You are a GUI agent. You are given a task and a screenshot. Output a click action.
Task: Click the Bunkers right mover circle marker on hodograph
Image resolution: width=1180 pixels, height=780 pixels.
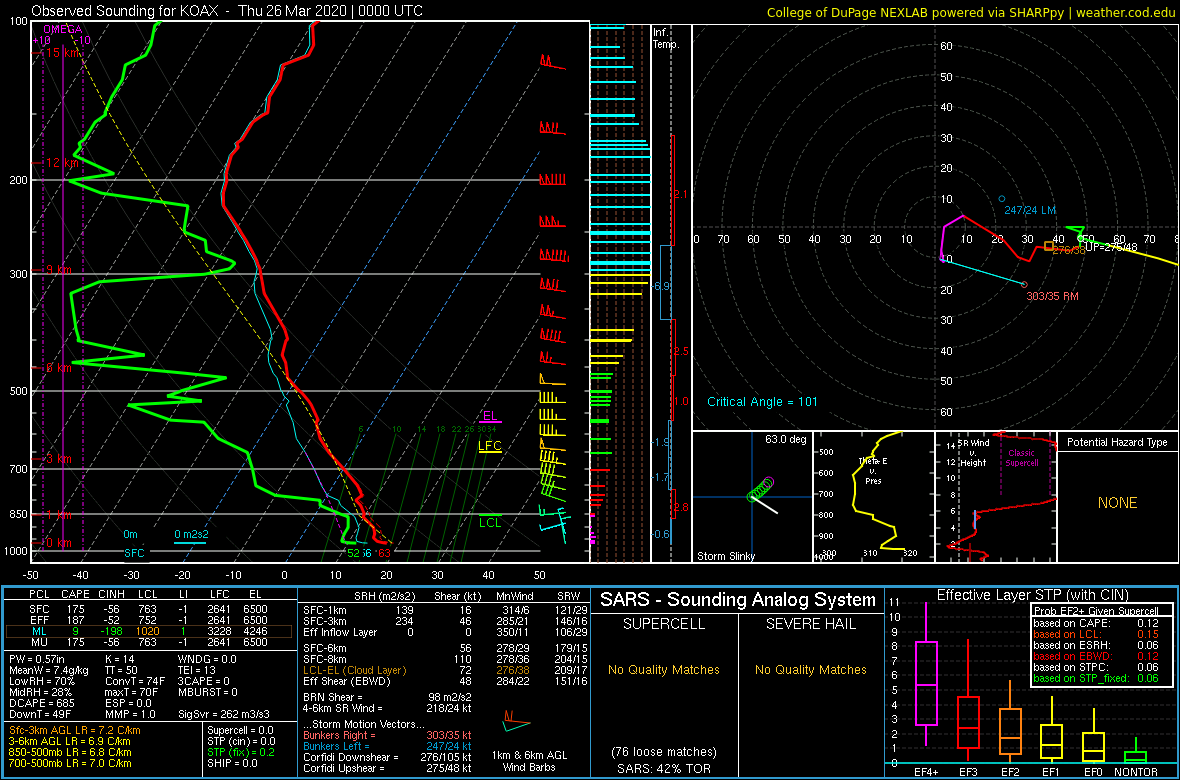[x=1023, y=285]
